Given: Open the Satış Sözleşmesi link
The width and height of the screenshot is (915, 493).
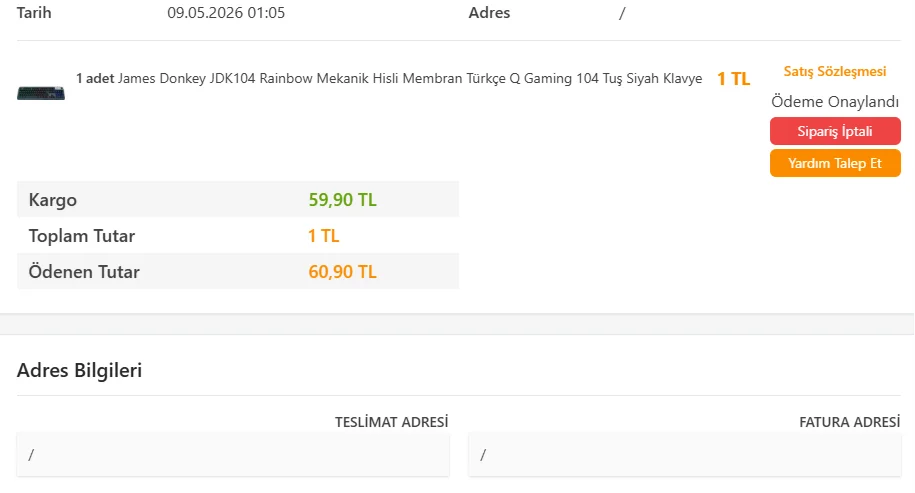Looking at the screenshot, I should pos(834,71).
